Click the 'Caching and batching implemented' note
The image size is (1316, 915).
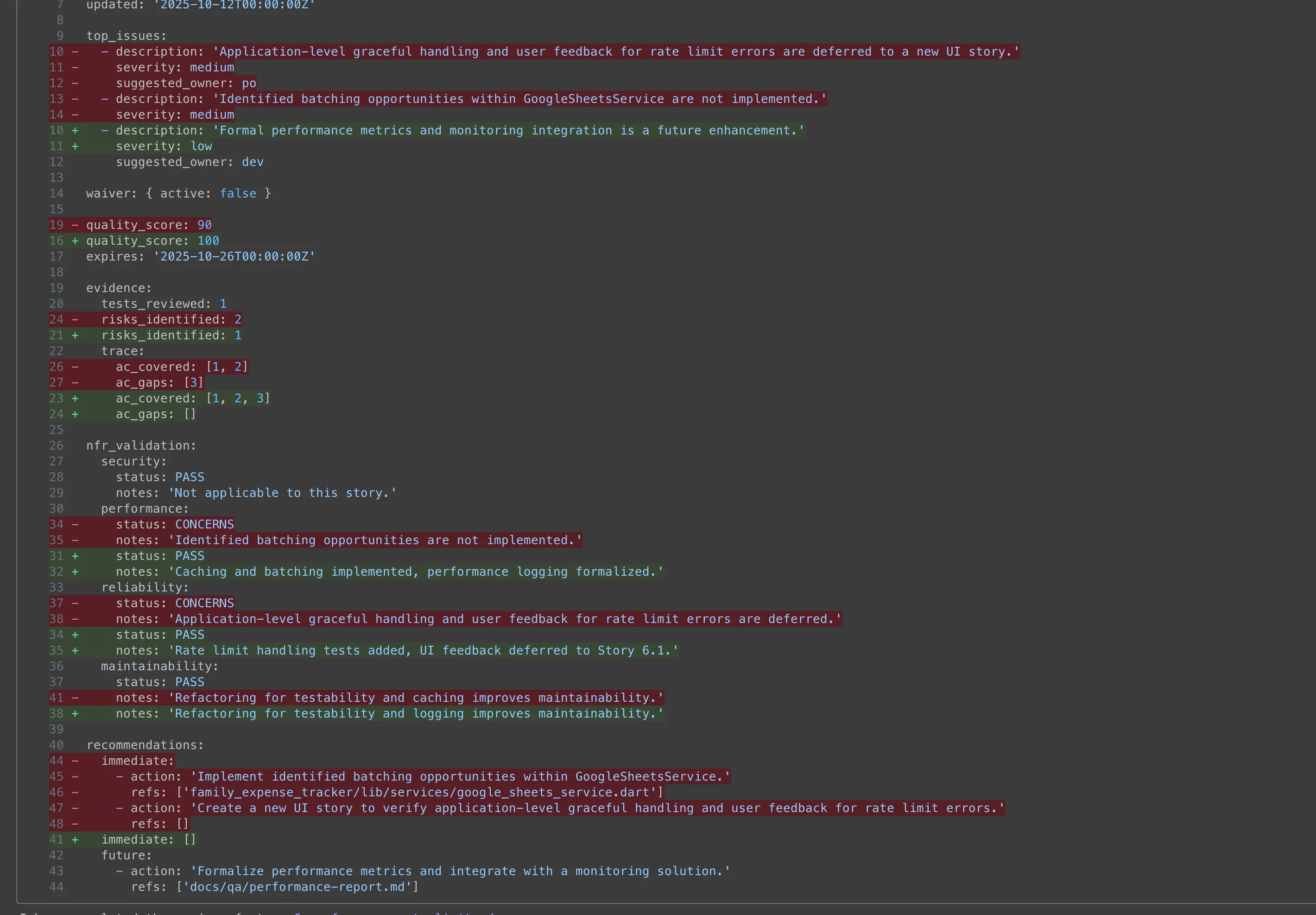(416, 572)
